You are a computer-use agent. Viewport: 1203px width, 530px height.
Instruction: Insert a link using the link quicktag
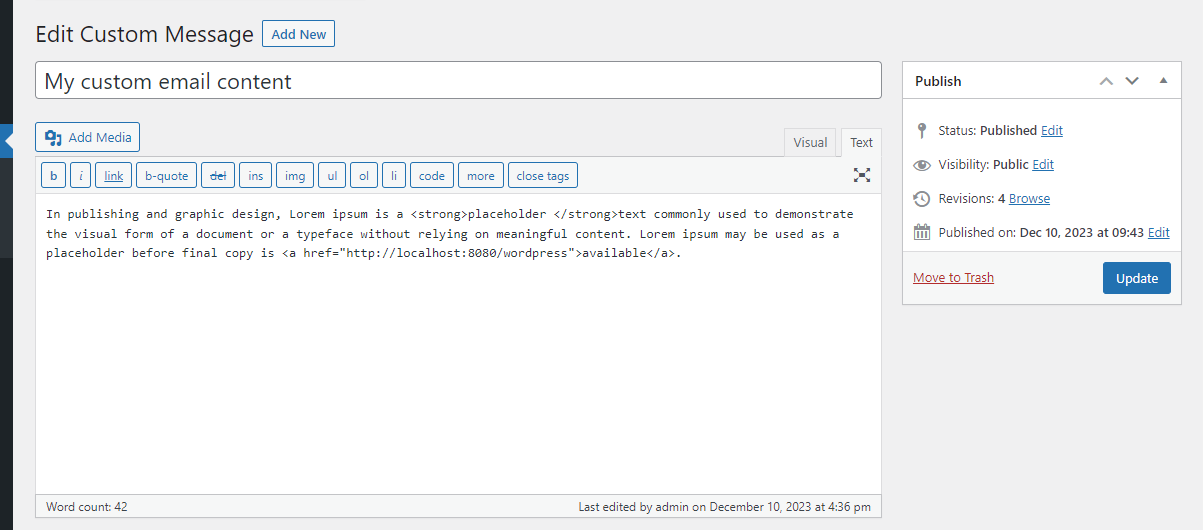113,176
